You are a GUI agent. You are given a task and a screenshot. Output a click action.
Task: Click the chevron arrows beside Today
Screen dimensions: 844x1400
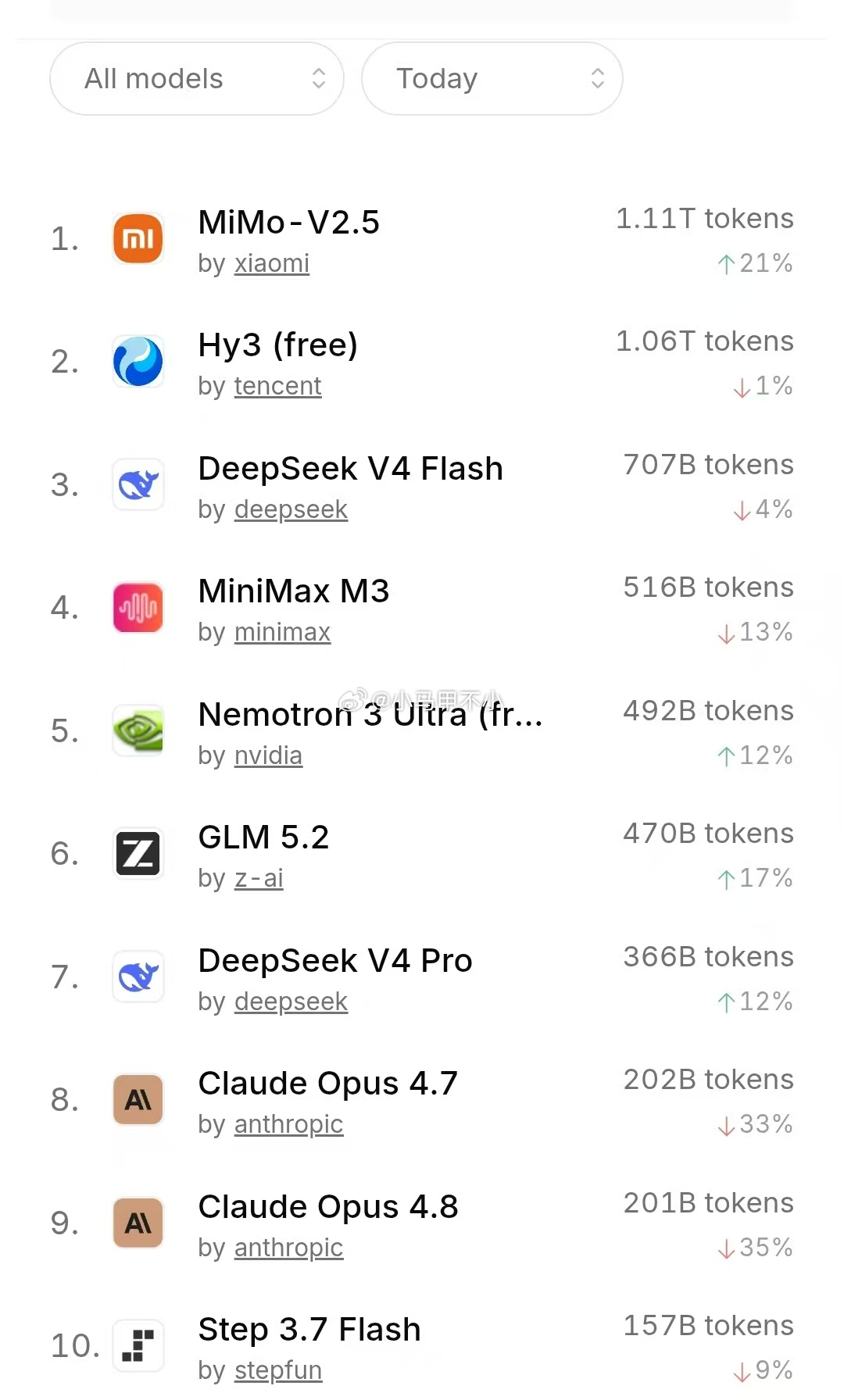point(598,78)
